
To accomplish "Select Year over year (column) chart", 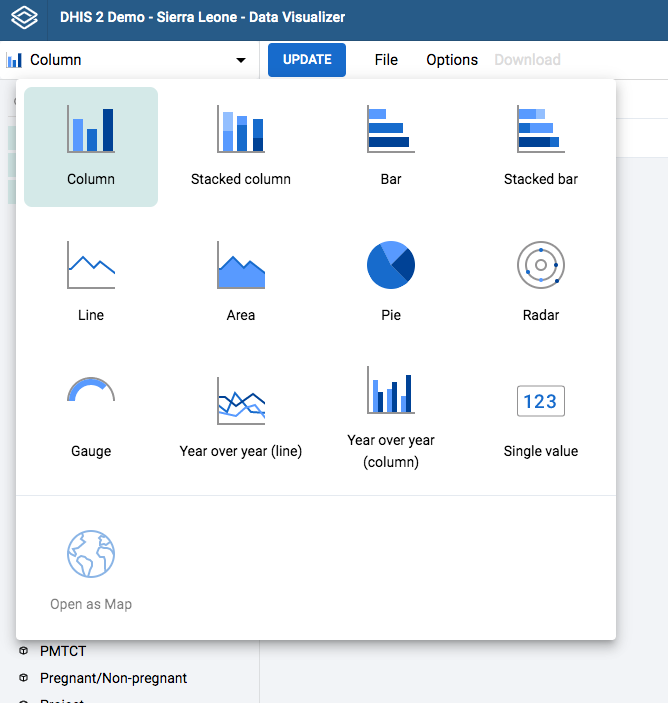I will click(x=390, y=418).
